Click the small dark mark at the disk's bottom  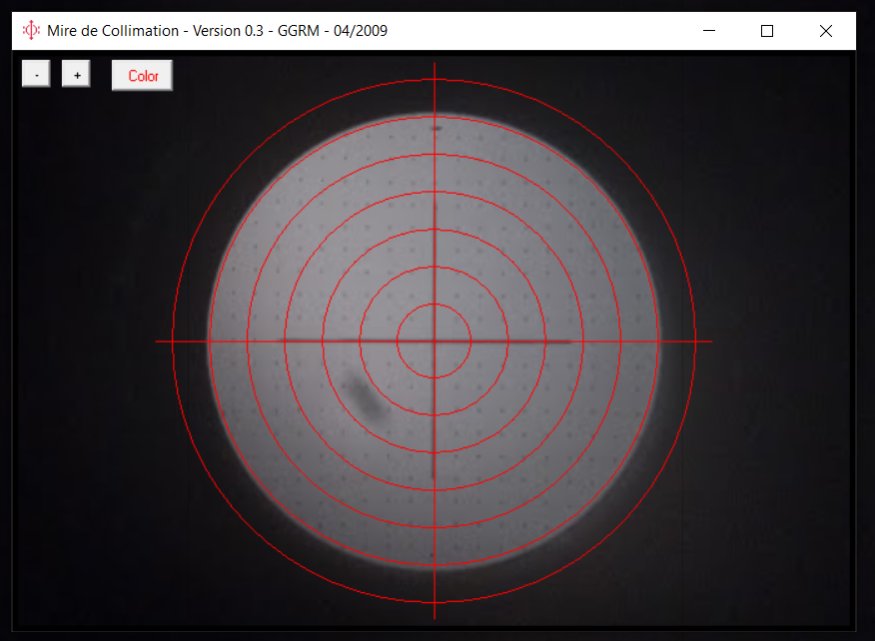point(432,554)
